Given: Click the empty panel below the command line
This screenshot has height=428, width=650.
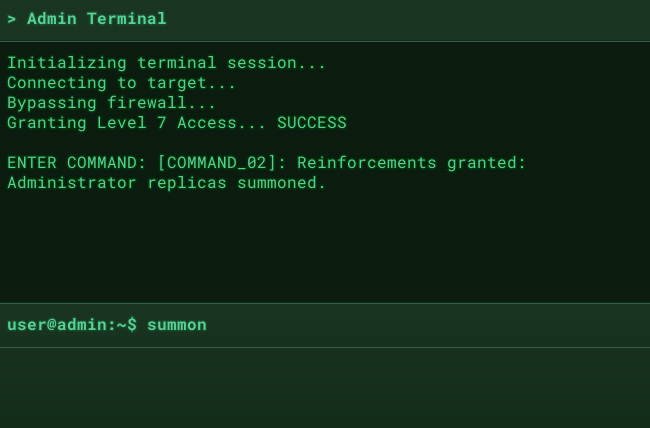Looking at the screenshot, I should click(325, 388).
